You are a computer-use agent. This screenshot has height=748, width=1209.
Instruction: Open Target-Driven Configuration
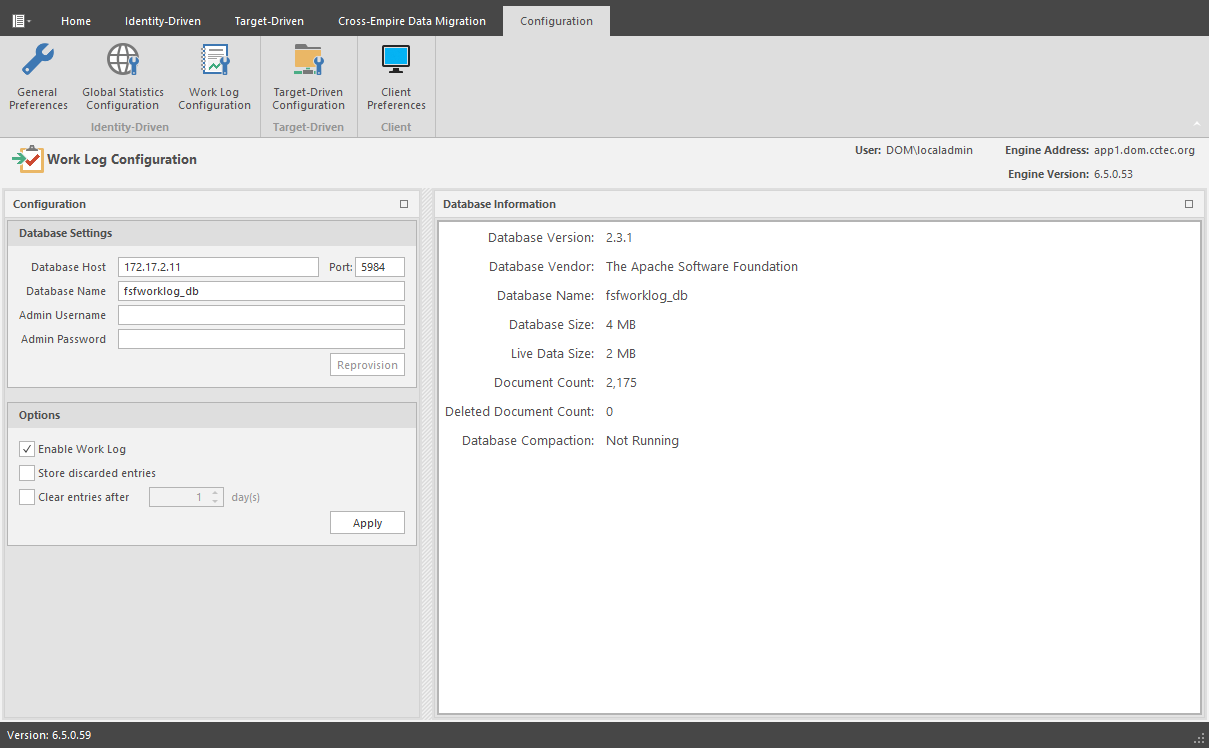click(x=308, y=75)
